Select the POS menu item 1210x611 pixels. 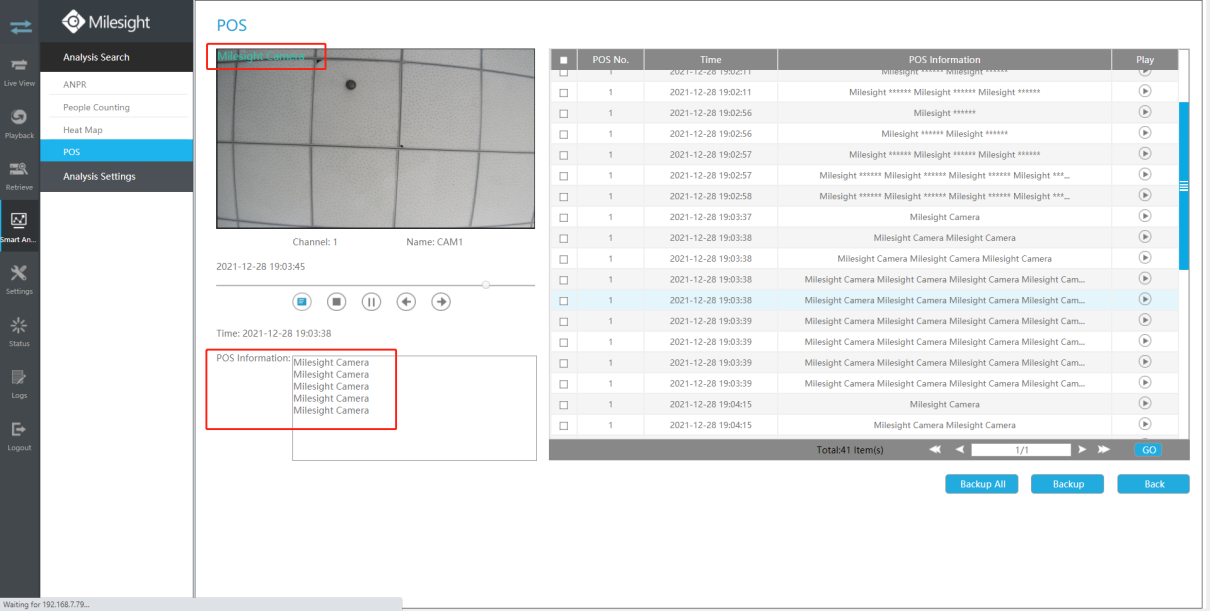pyautogui.click(x=116, y=152)
